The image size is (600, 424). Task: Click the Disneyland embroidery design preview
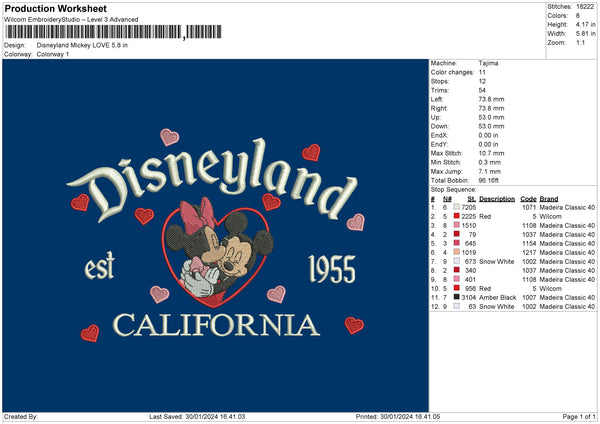[215, 235]
